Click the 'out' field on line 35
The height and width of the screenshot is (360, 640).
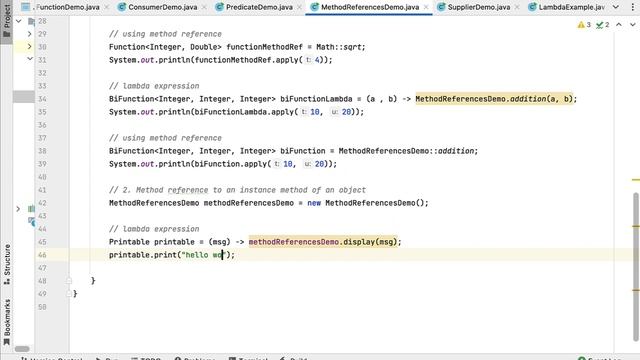pyautogui.click(x=147, y=112)
